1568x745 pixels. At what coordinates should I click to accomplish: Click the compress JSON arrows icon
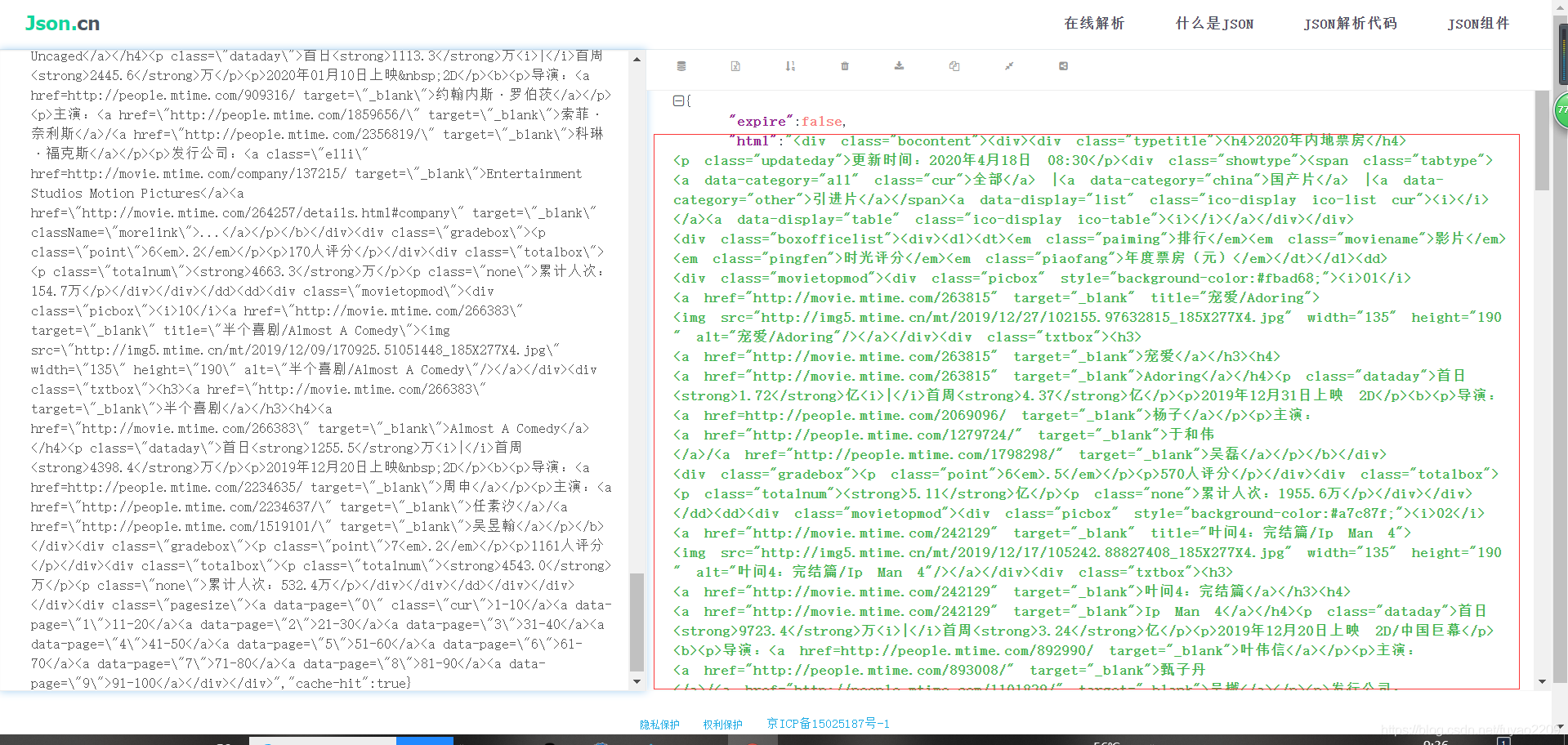point(1009,66)
